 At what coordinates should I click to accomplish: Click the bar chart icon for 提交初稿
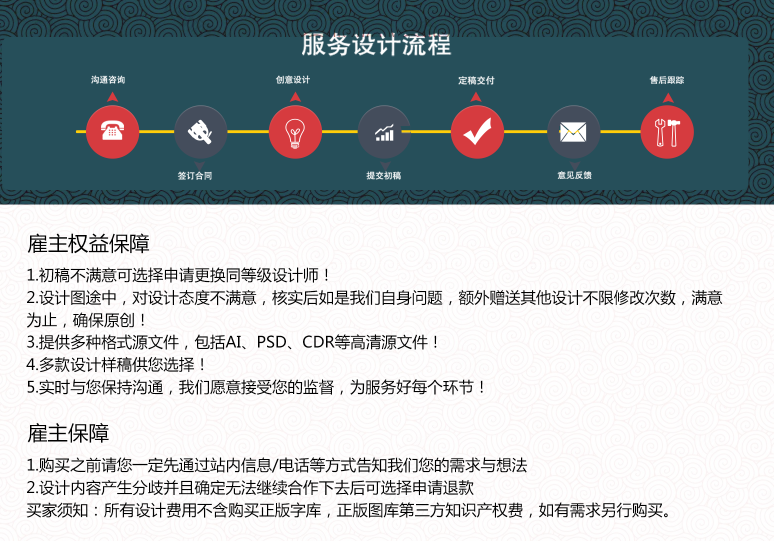(x=384, y=132)
